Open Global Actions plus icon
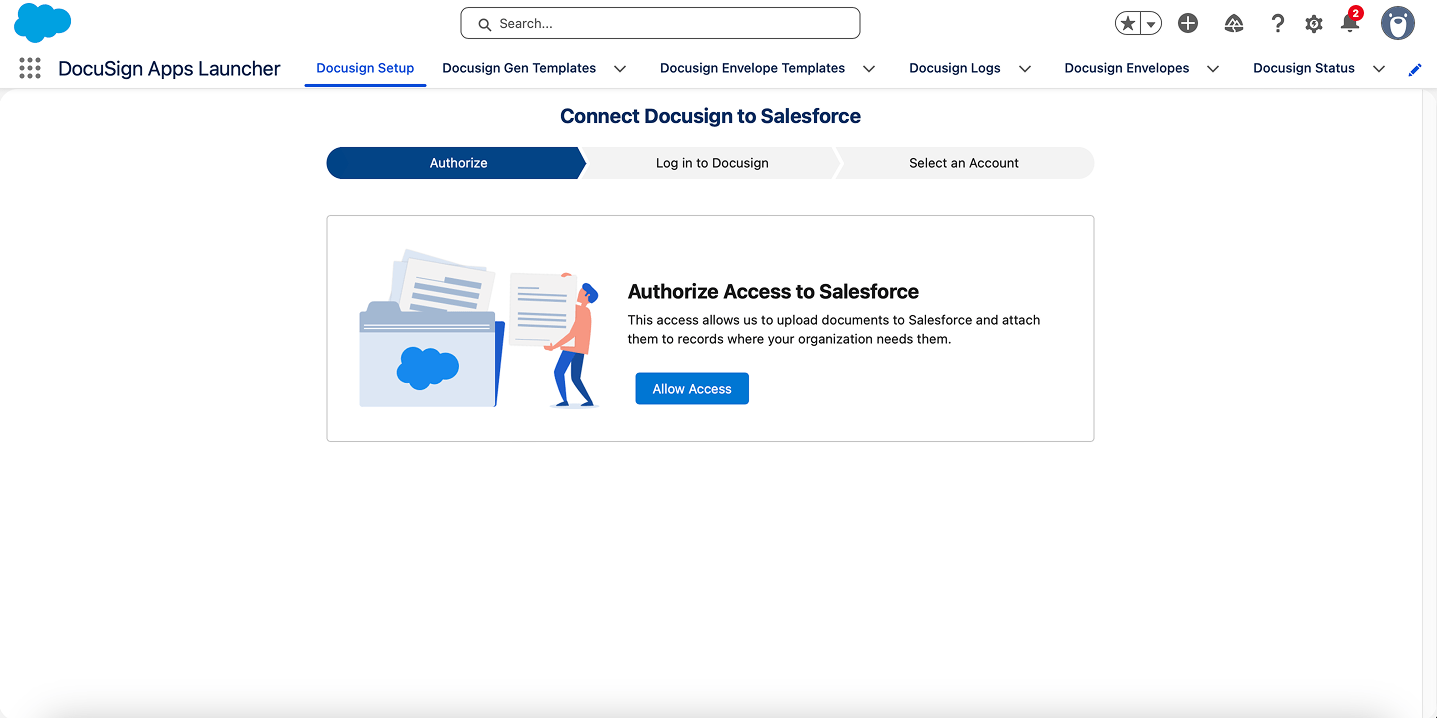 [x=1188, y=24]
